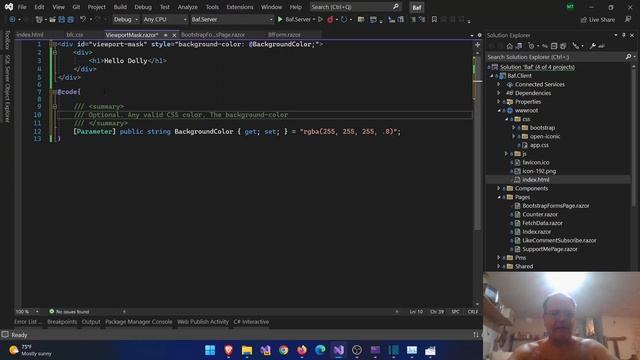Open the Analyze menu

coord(188,7)
